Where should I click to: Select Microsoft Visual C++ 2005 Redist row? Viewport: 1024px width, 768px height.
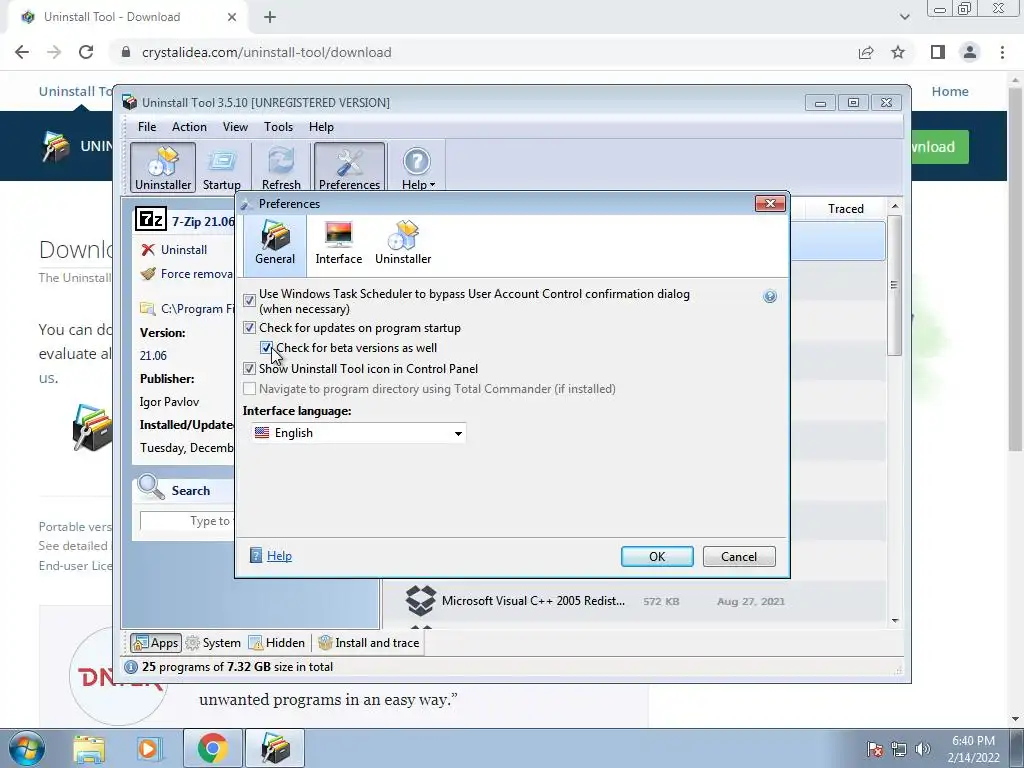(x=633, y=601)
